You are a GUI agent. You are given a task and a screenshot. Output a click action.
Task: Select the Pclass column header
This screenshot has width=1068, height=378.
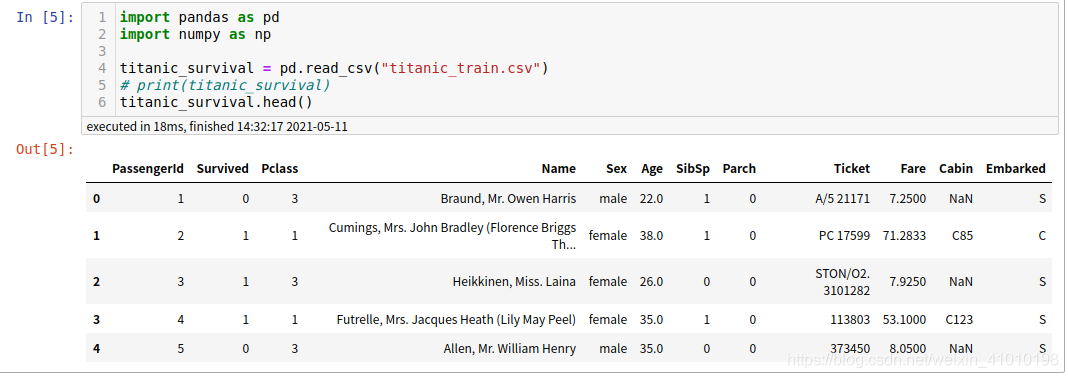point(280,169)
